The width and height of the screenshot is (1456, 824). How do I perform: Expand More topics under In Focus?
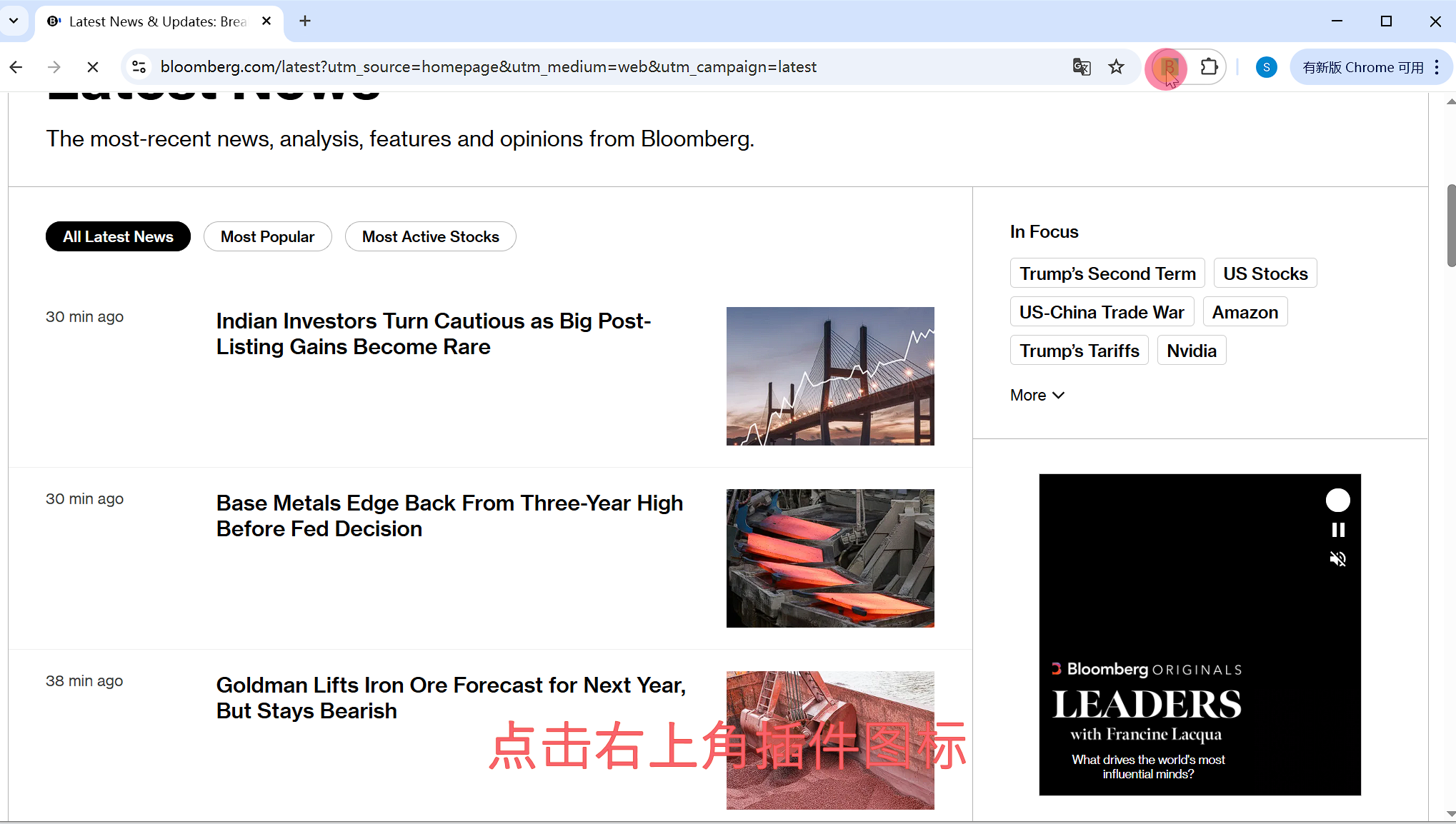1037,396
